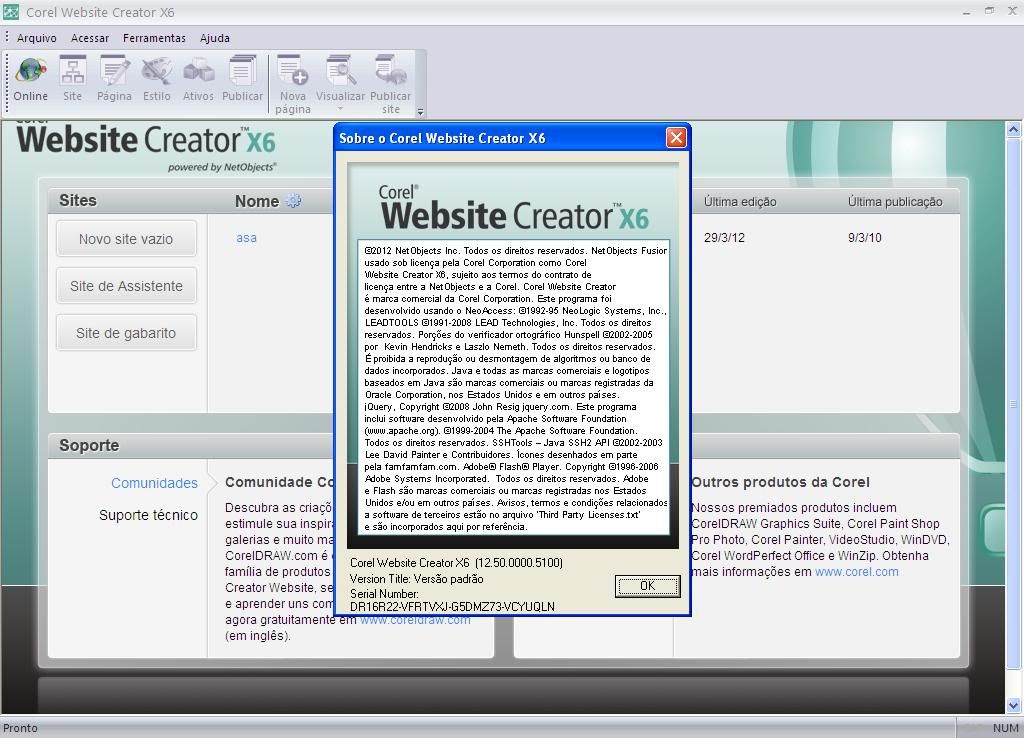Open the Ajuda menu
1024x738 pixels.
pos(215,38)
